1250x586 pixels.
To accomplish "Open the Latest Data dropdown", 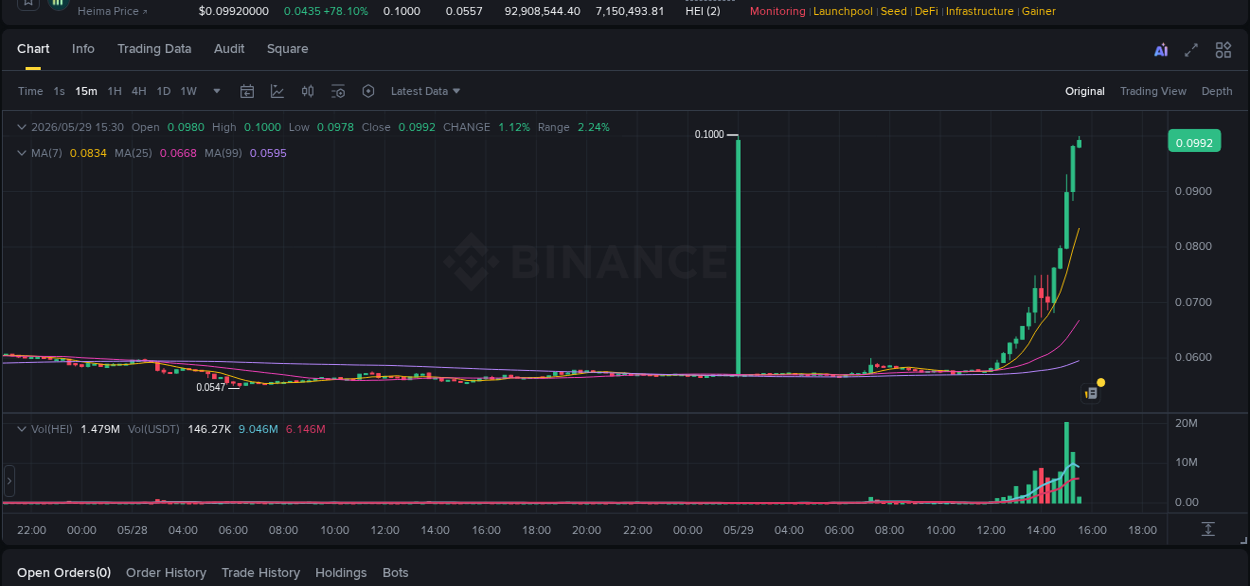I will pos(425,91).
